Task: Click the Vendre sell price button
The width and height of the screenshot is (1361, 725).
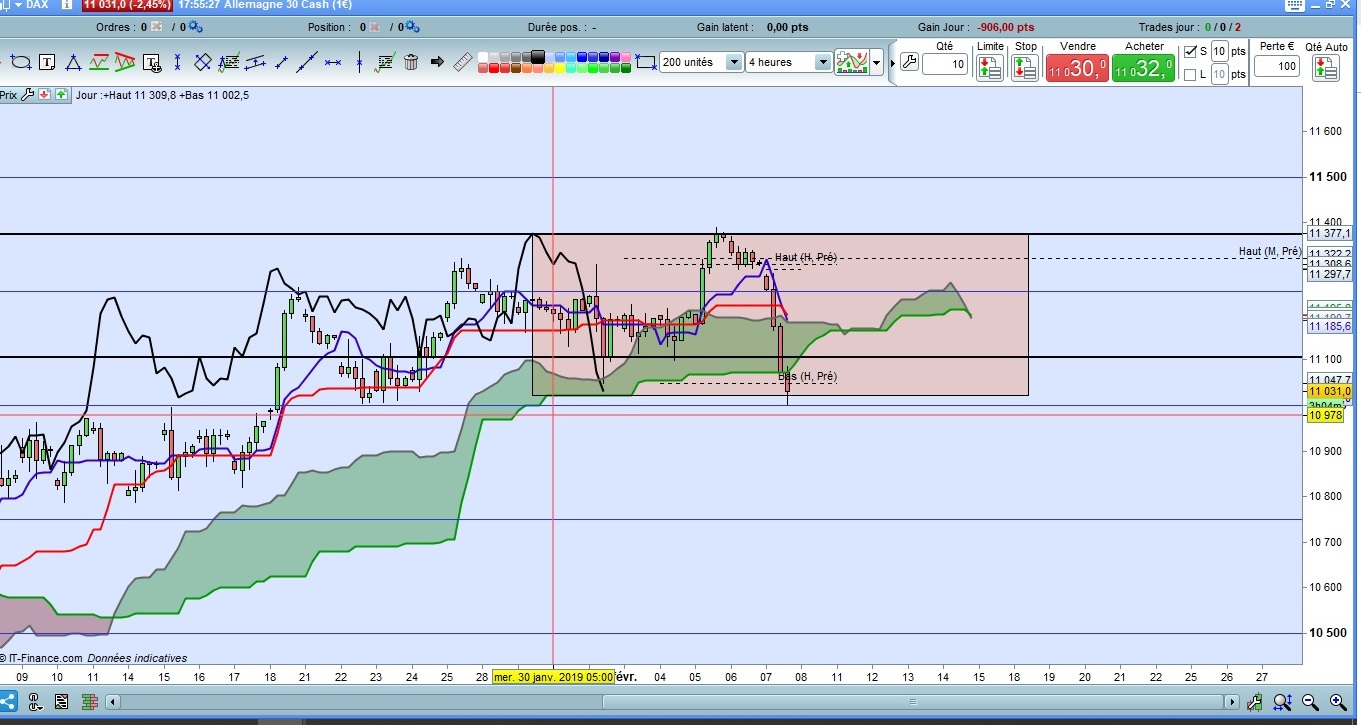Action: tap(1077, 69)
